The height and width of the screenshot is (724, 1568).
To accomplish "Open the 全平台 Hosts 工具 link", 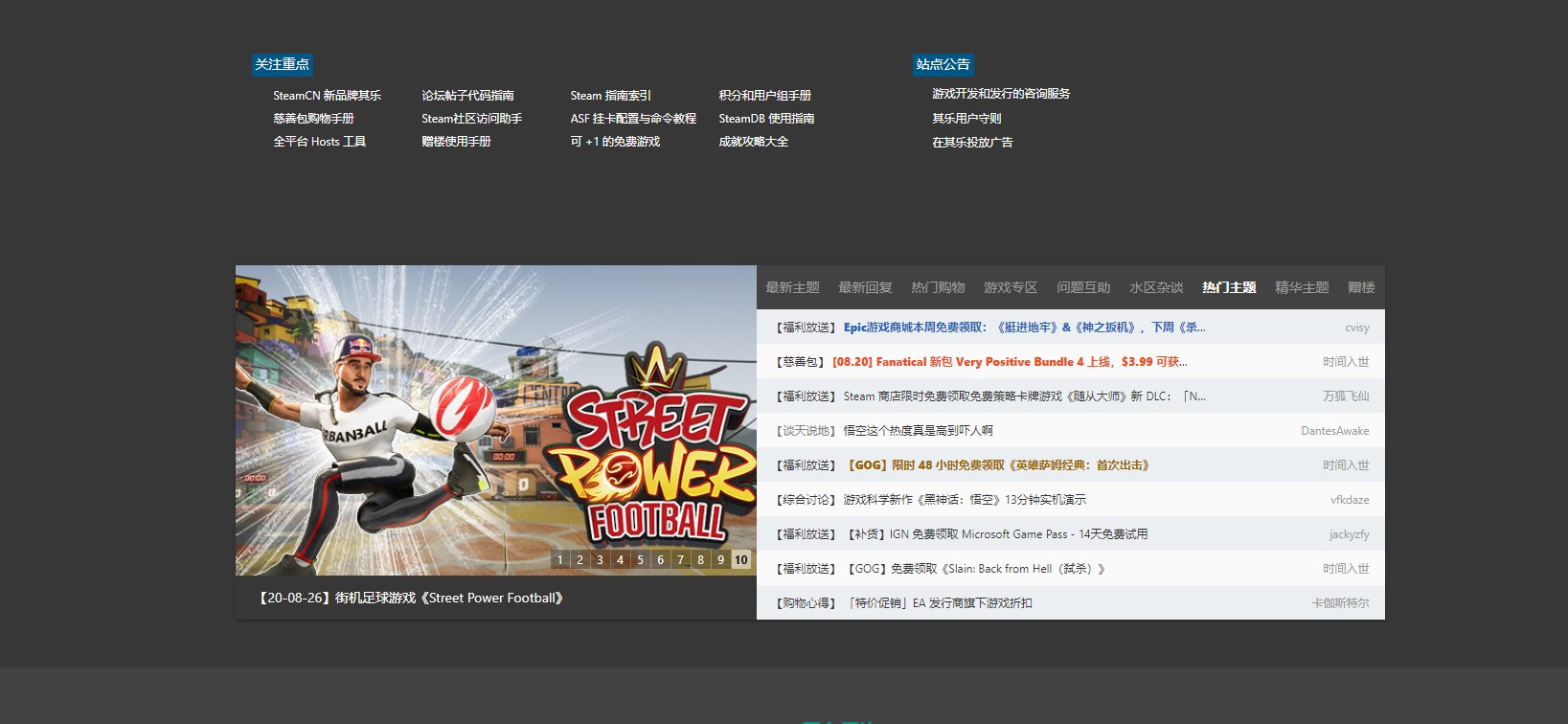I will (x=319, y=142).
